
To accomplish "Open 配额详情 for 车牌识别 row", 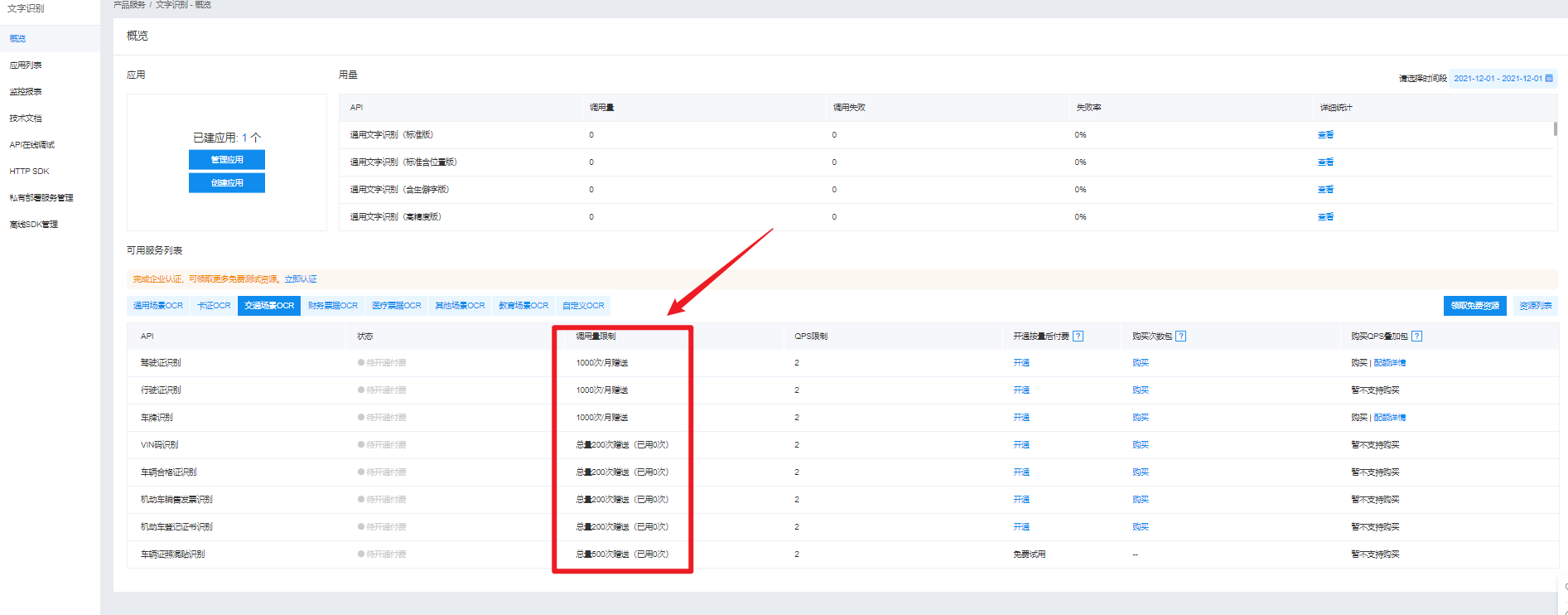I will (x=1390, y=418).
